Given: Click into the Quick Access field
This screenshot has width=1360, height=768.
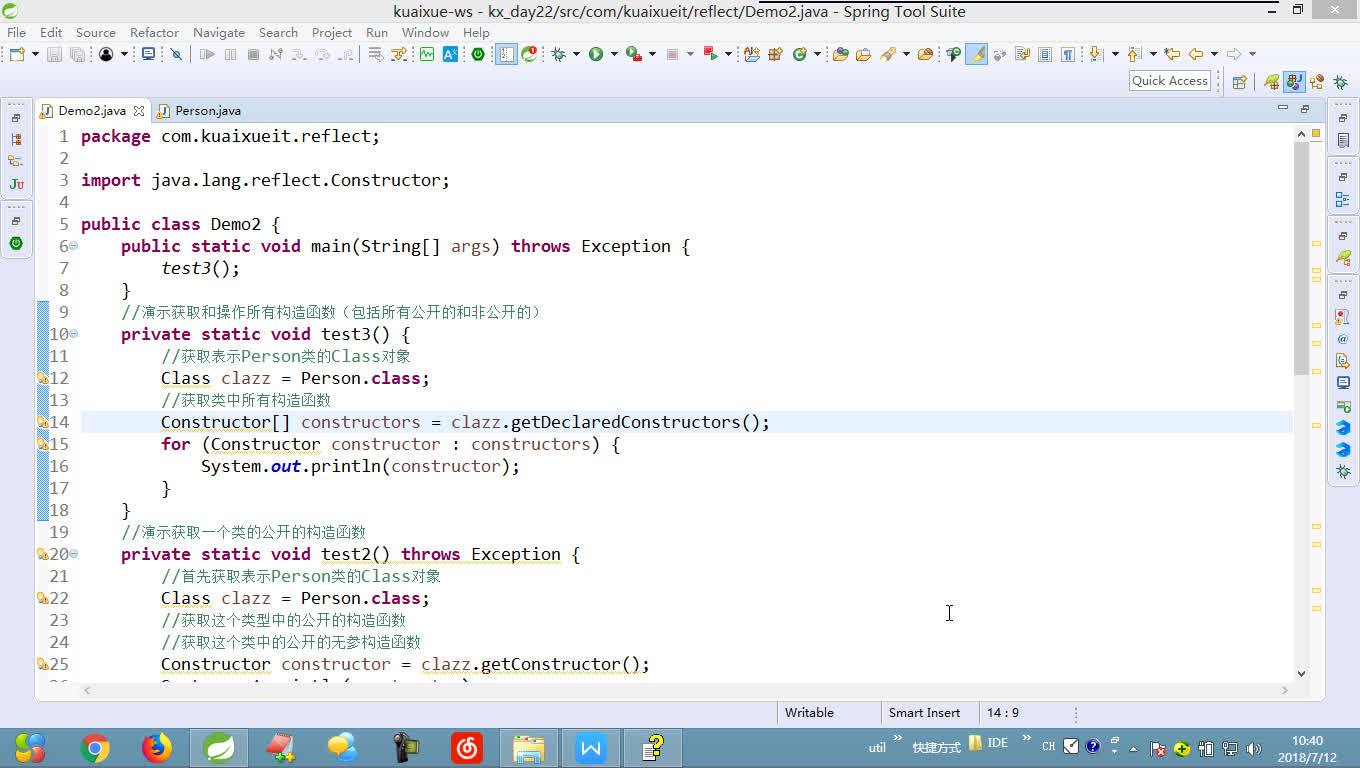Looking at the screenshot, I should click(x=1170, y=81).
